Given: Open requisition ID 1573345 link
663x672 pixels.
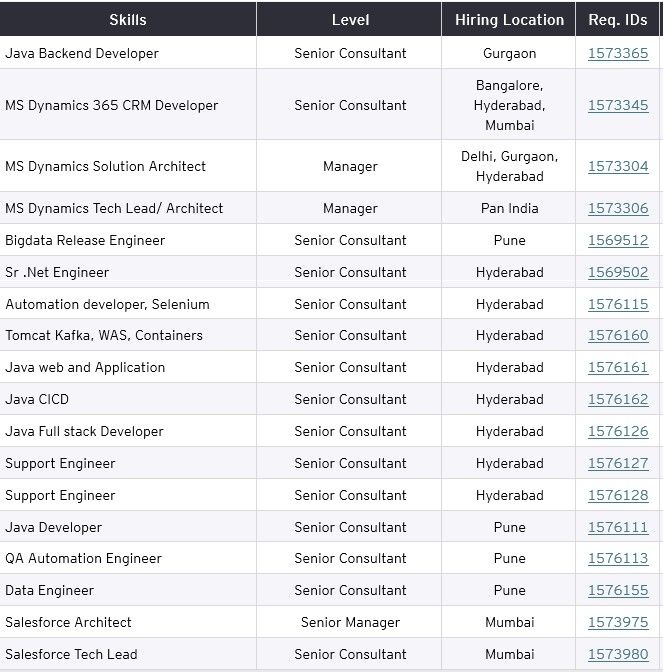Looking at the screenshot, I should click(618, 105).
